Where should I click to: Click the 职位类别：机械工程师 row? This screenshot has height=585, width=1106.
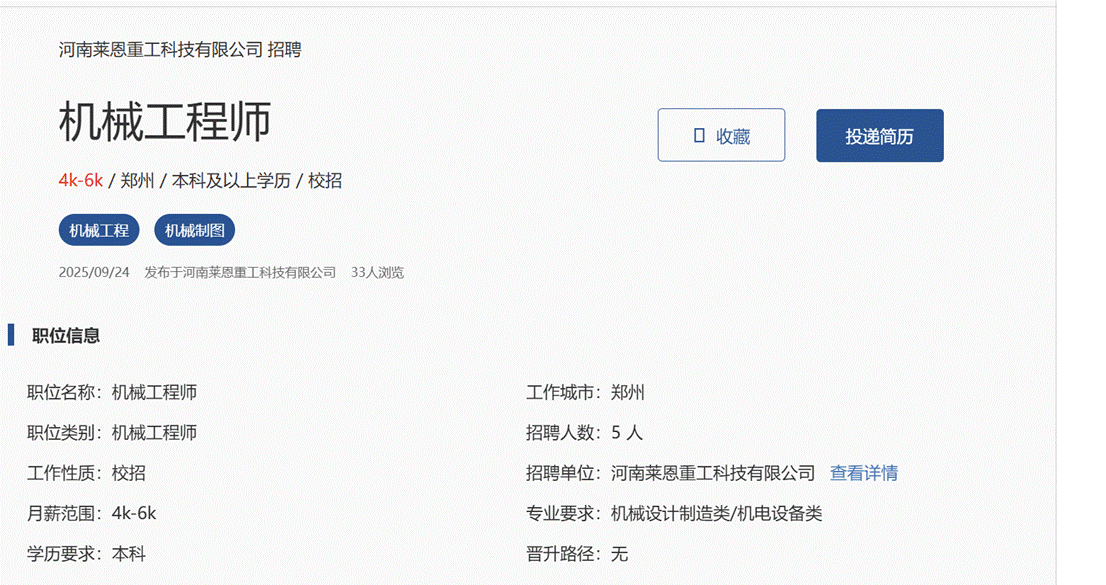click(x=111, y=433)
